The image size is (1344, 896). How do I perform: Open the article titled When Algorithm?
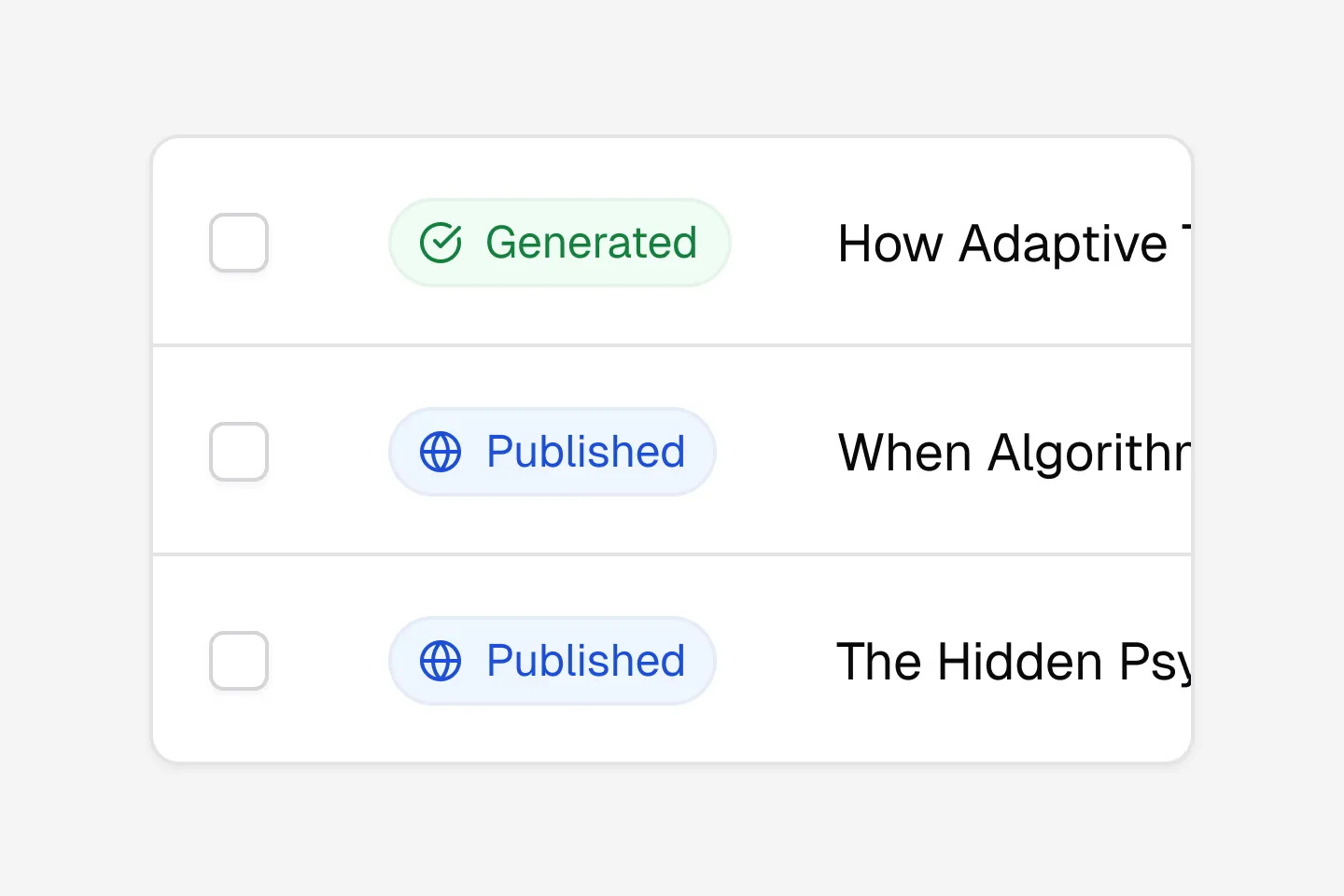pyautogui.click(x=1008, y=453)
